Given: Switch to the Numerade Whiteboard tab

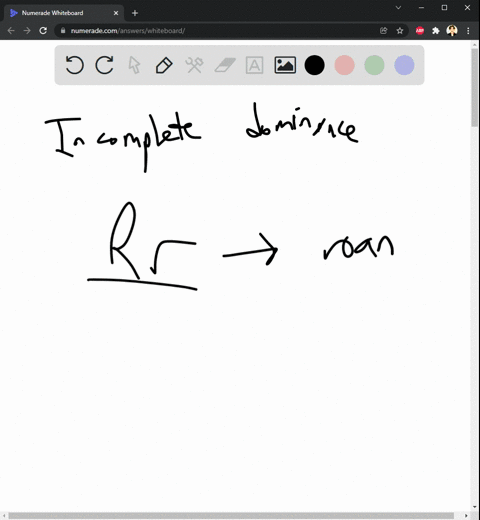Looking at the screenshot, I should point(63,13).
